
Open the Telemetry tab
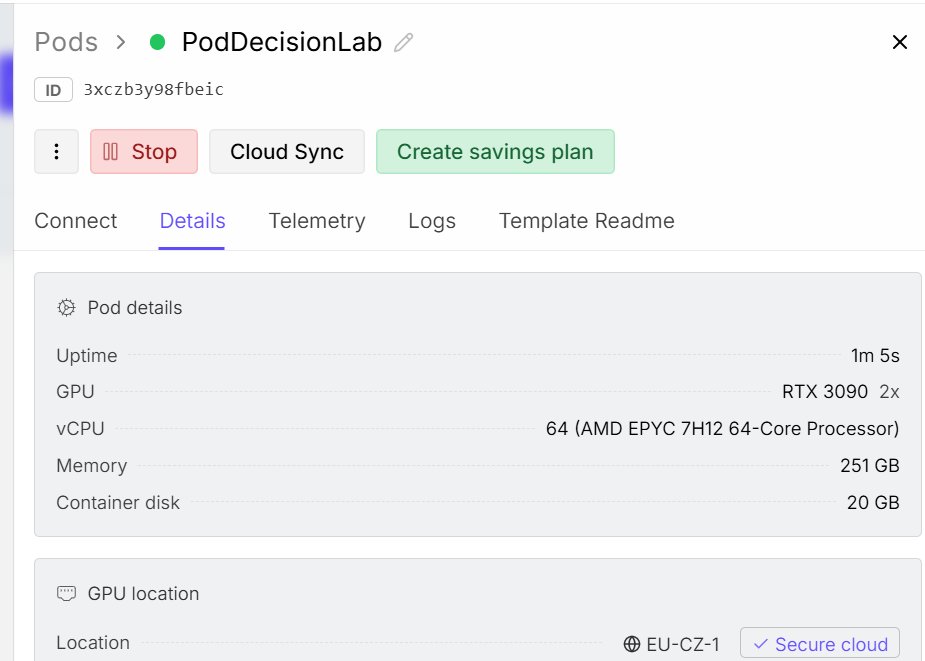point(317,221)
